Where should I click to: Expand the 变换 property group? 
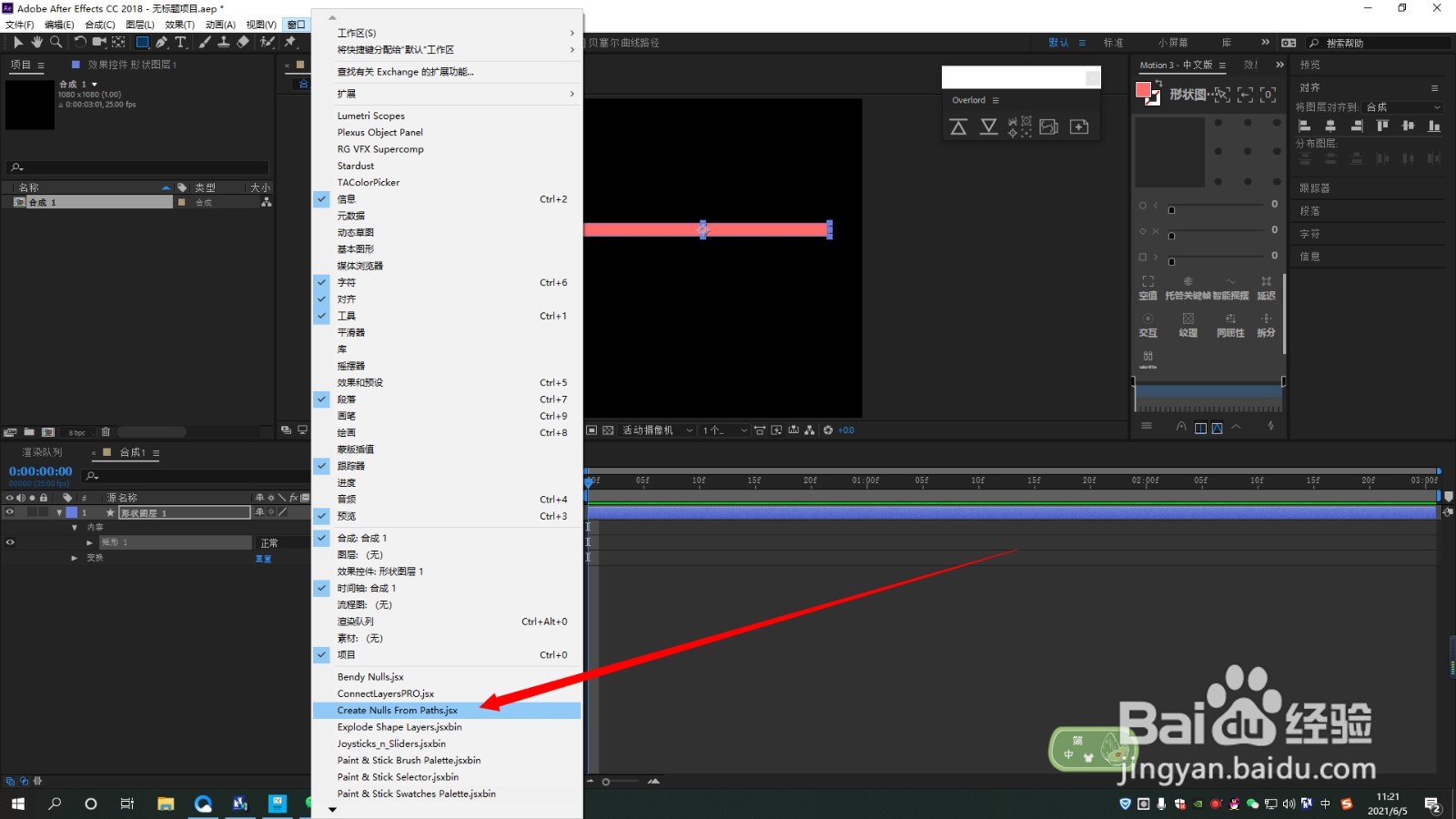tap(75, 558)
